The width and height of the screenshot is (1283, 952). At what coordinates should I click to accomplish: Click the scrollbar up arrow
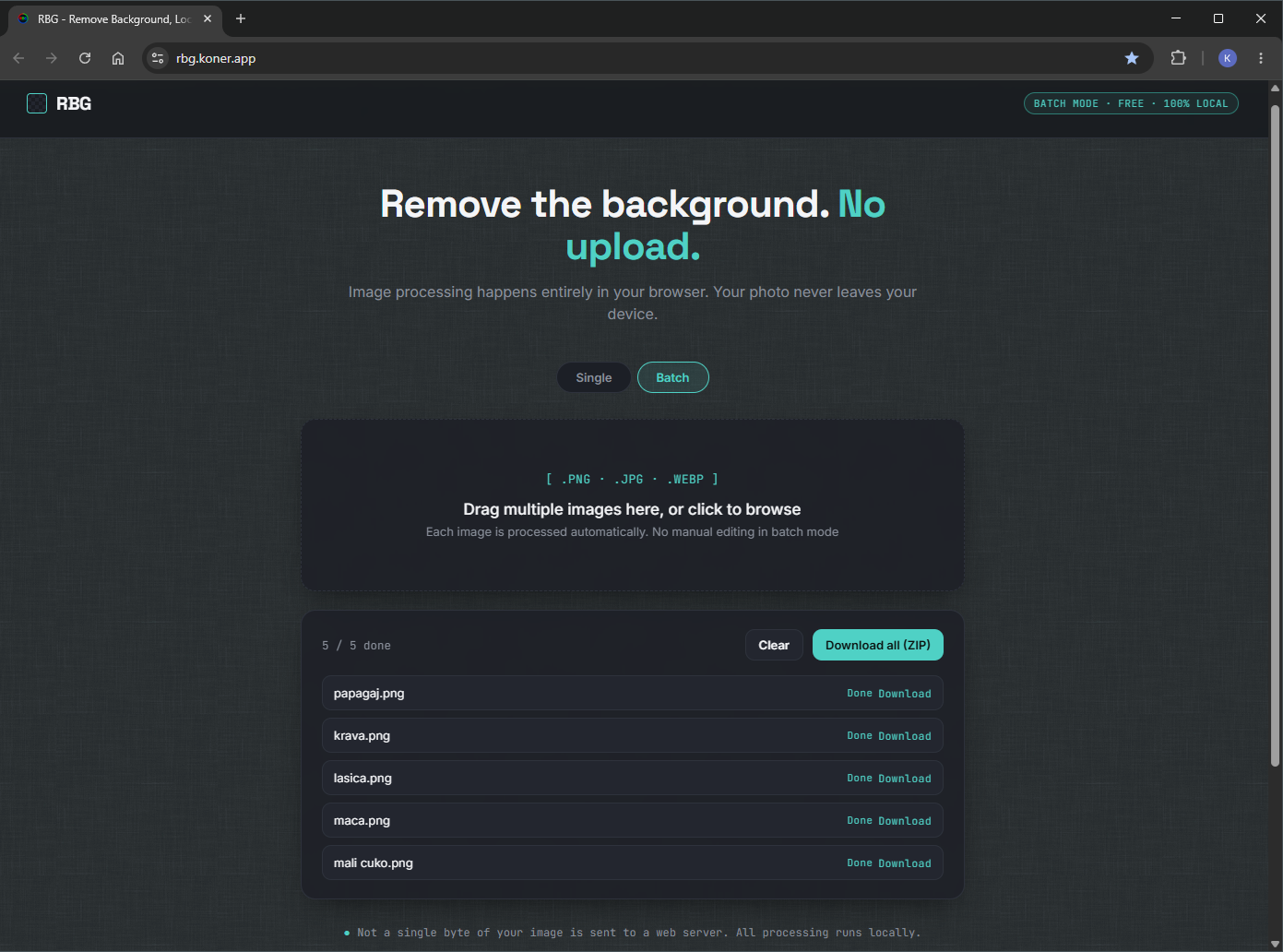click(x=1275, y=89)
